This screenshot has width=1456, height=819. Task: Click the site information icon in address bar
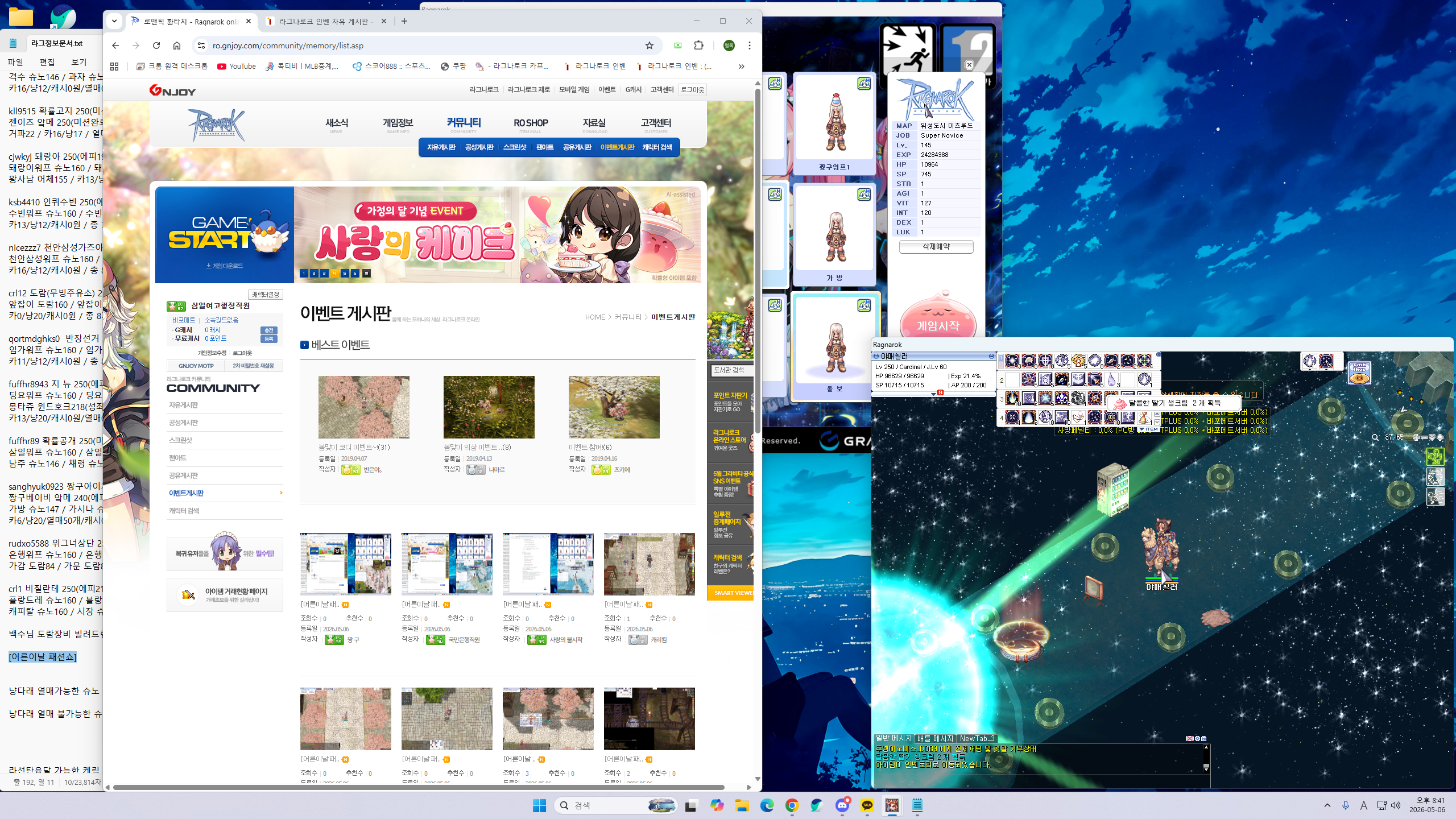click(x=201, y=45)
